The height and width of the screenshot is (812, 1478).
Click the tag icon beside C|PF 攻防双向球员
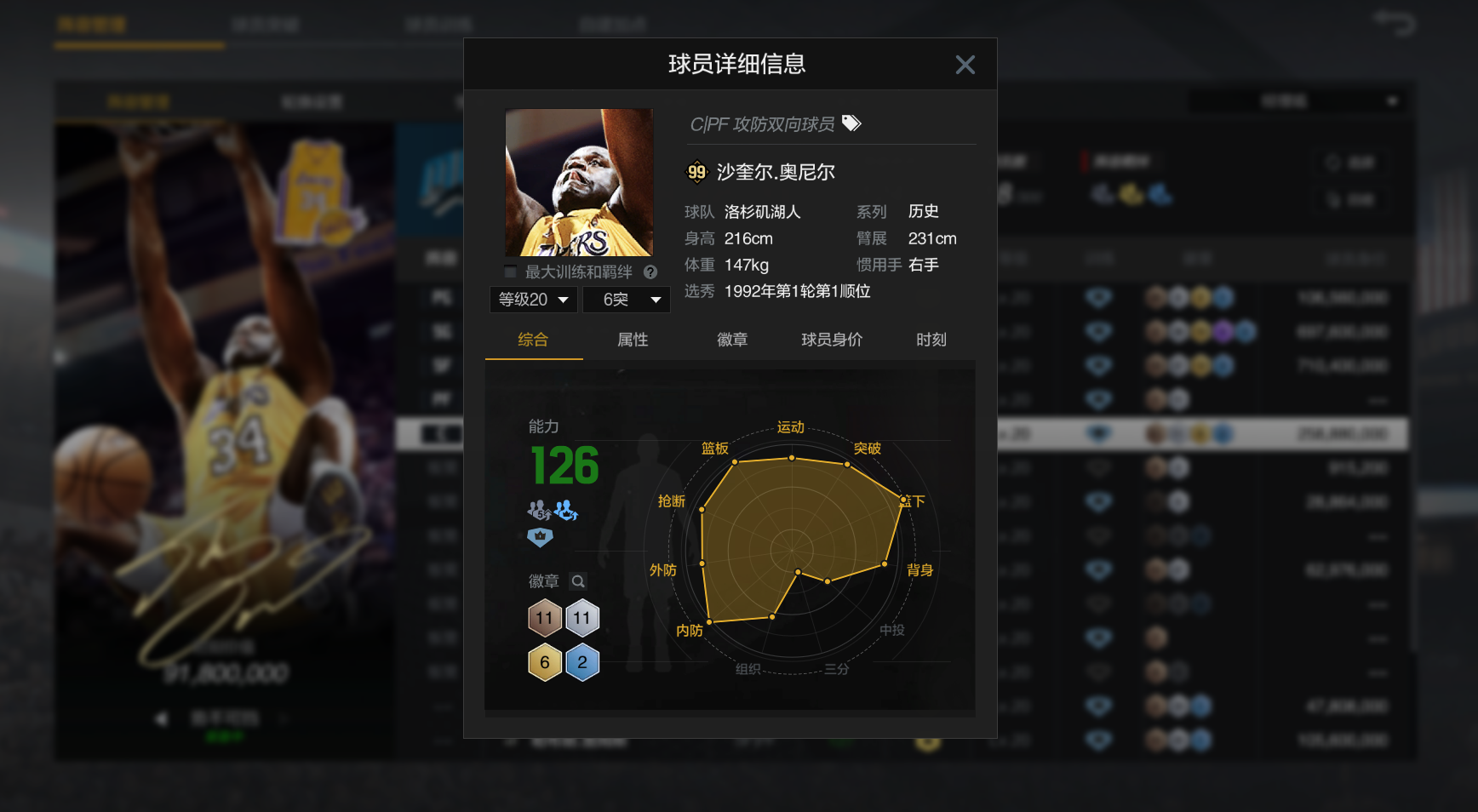[x=851, y=123]
